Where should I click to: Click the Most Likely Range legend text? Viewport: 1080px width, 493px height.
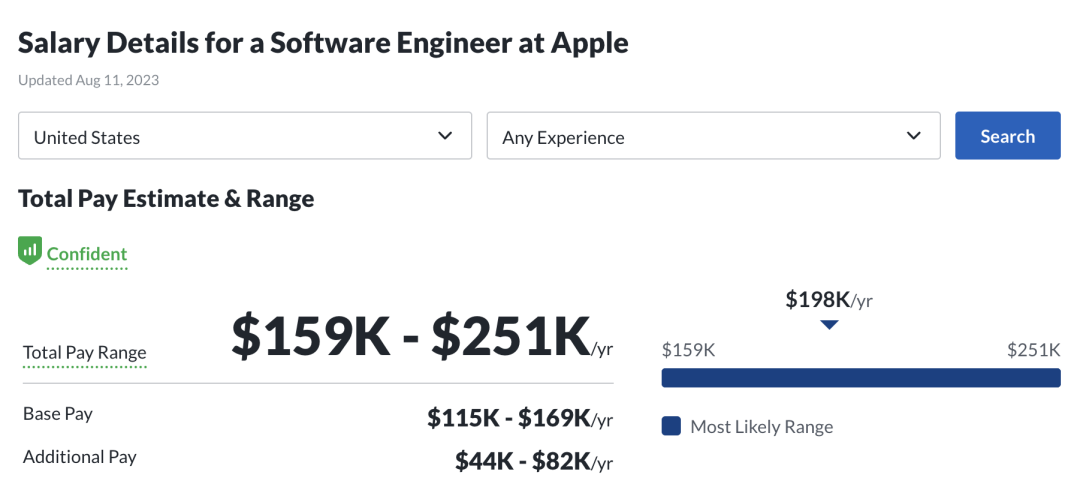pyautogui.click(x=761, y=427)
